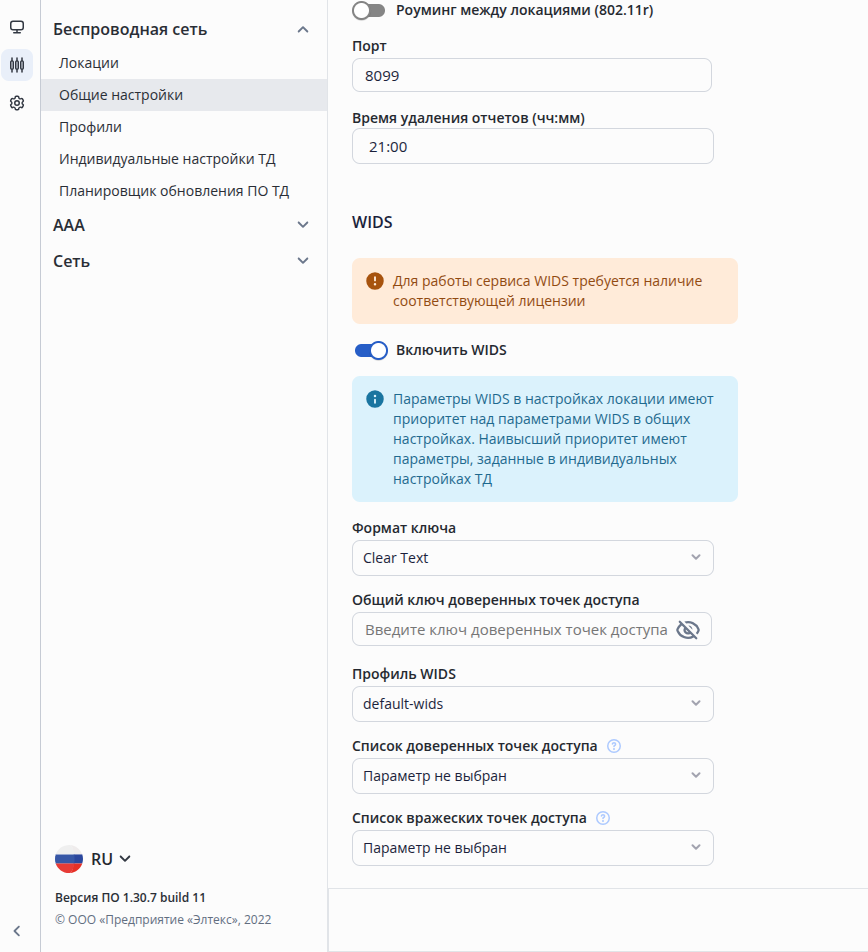Go to the Профили menu item
This screenshot has width=868, height=952.
(x=90, y=127)
